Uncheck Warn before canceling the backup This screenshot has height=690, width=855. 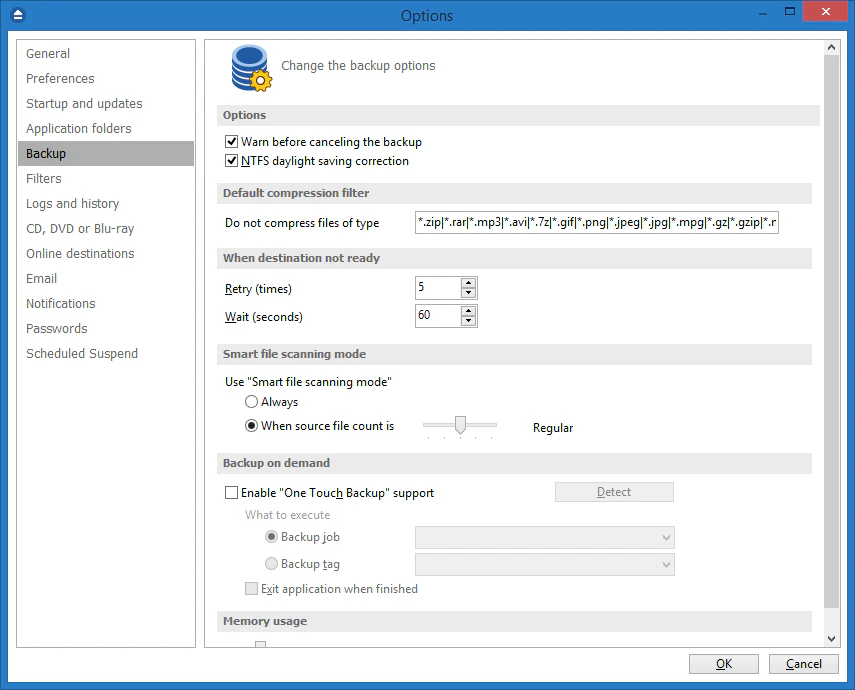(x=231, y=142)
